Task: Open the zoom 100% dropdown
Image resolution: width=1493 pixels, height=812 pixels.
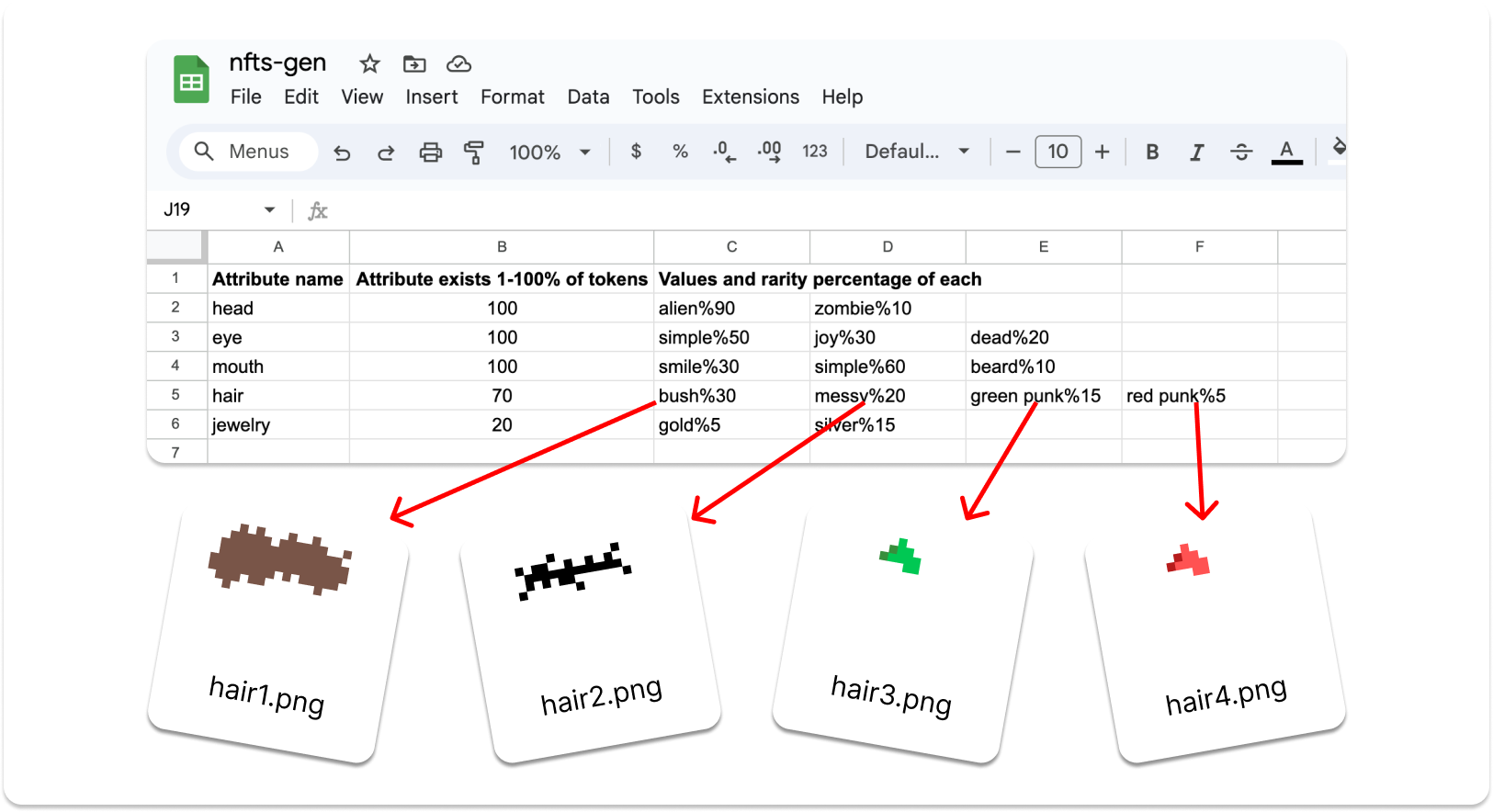Action: (x=549, y=152)
